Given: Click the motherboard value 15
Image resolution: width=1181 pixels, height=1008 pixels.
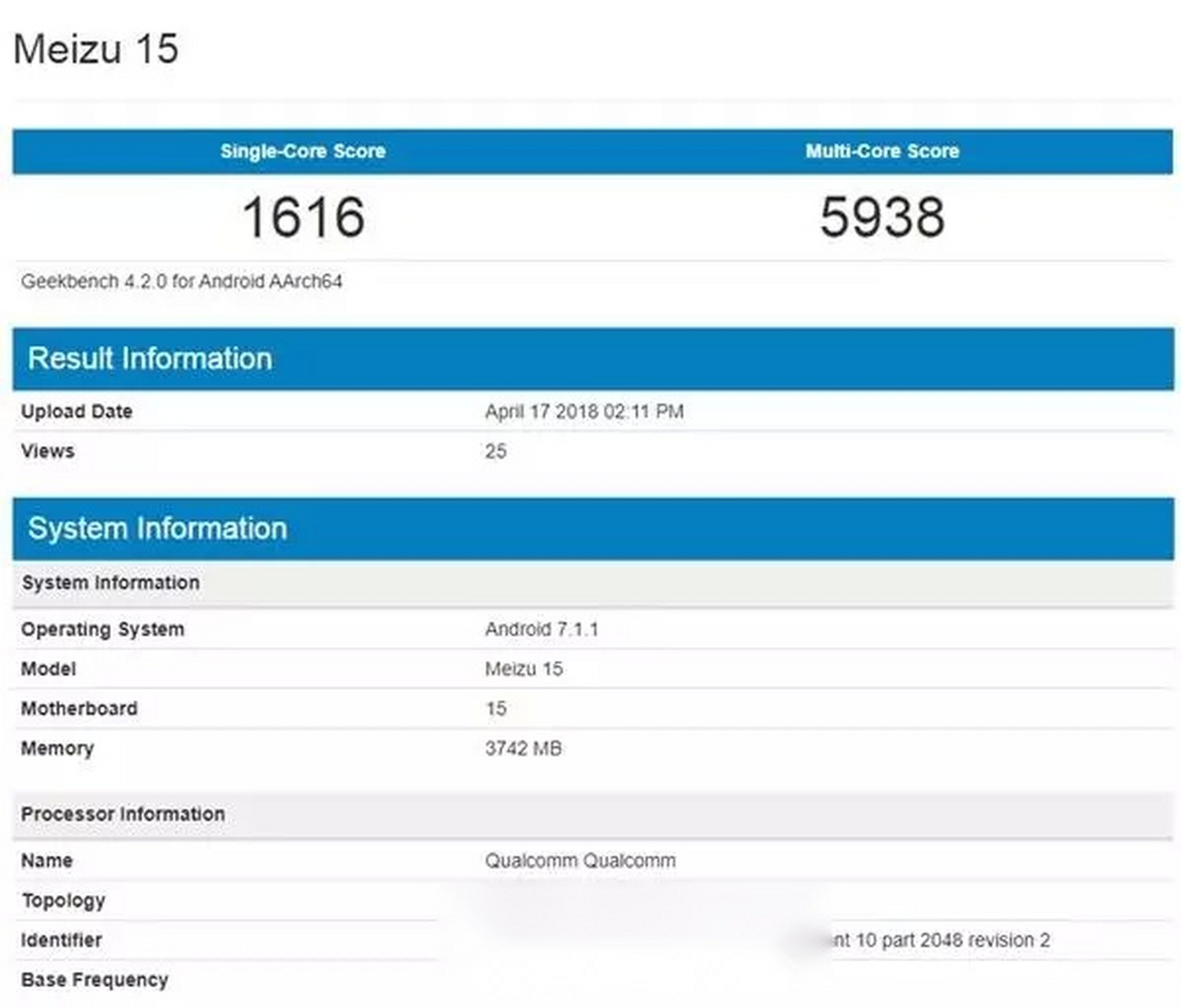Looking at the screenshot, I should 496,708.
